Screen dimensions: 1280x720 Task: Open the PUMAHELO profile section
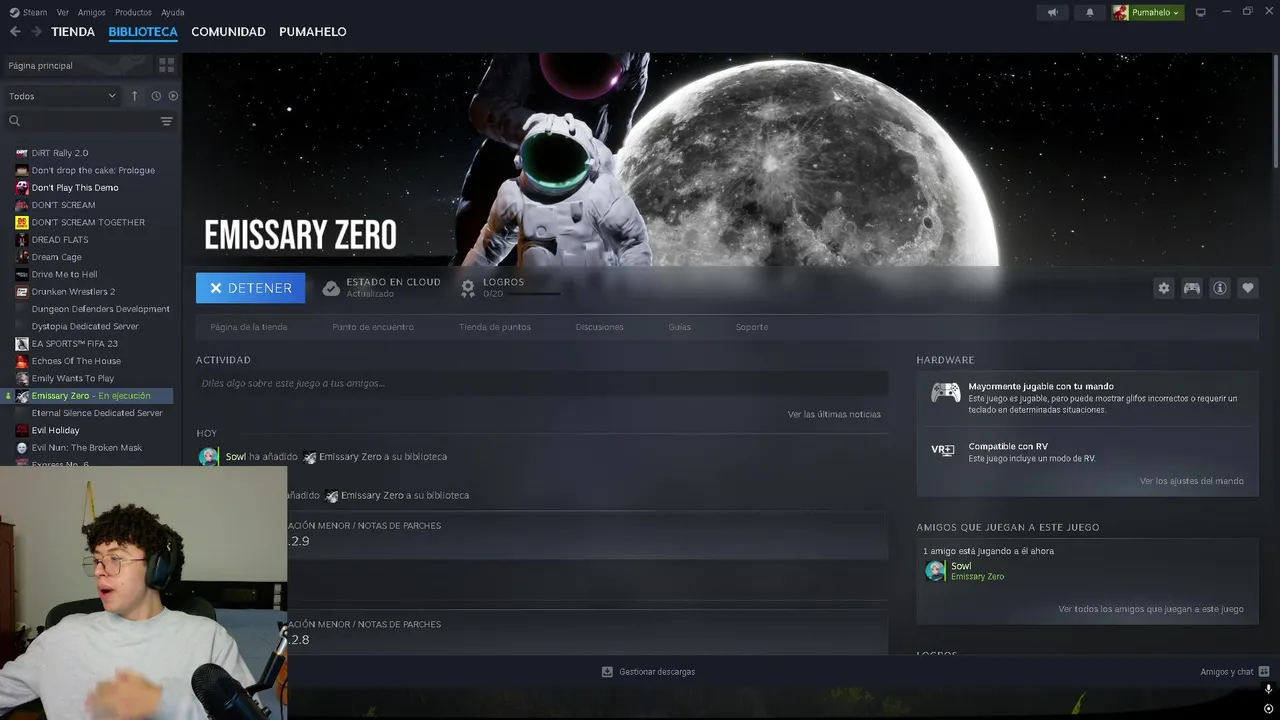[313, 32]
